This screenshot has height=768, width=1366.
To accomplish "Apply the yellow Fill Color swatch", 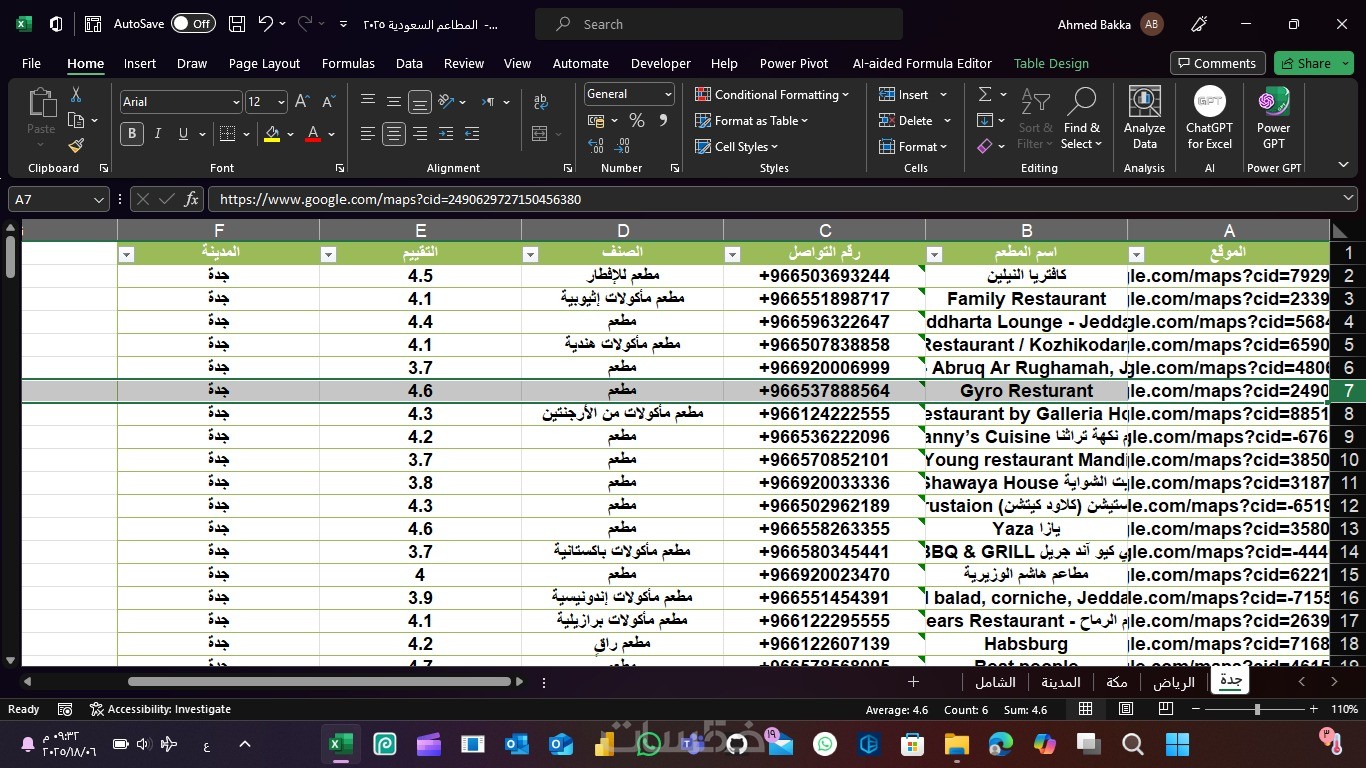I will pos(272,134).
